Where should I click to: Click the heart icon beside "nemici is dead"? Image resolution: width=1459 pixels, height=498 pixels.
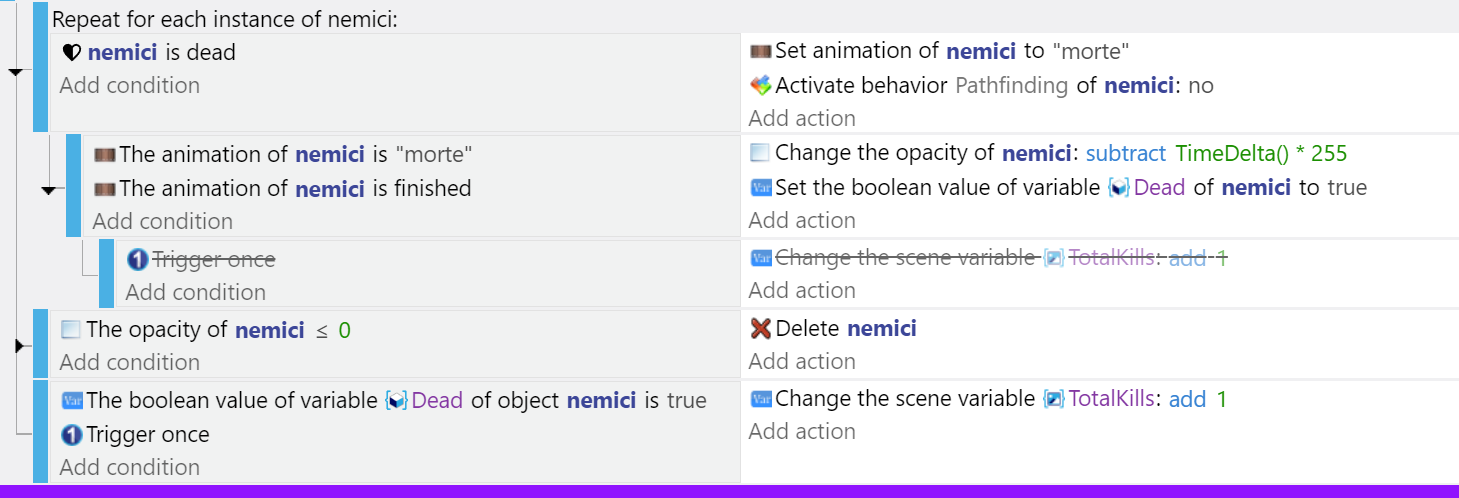71,52
